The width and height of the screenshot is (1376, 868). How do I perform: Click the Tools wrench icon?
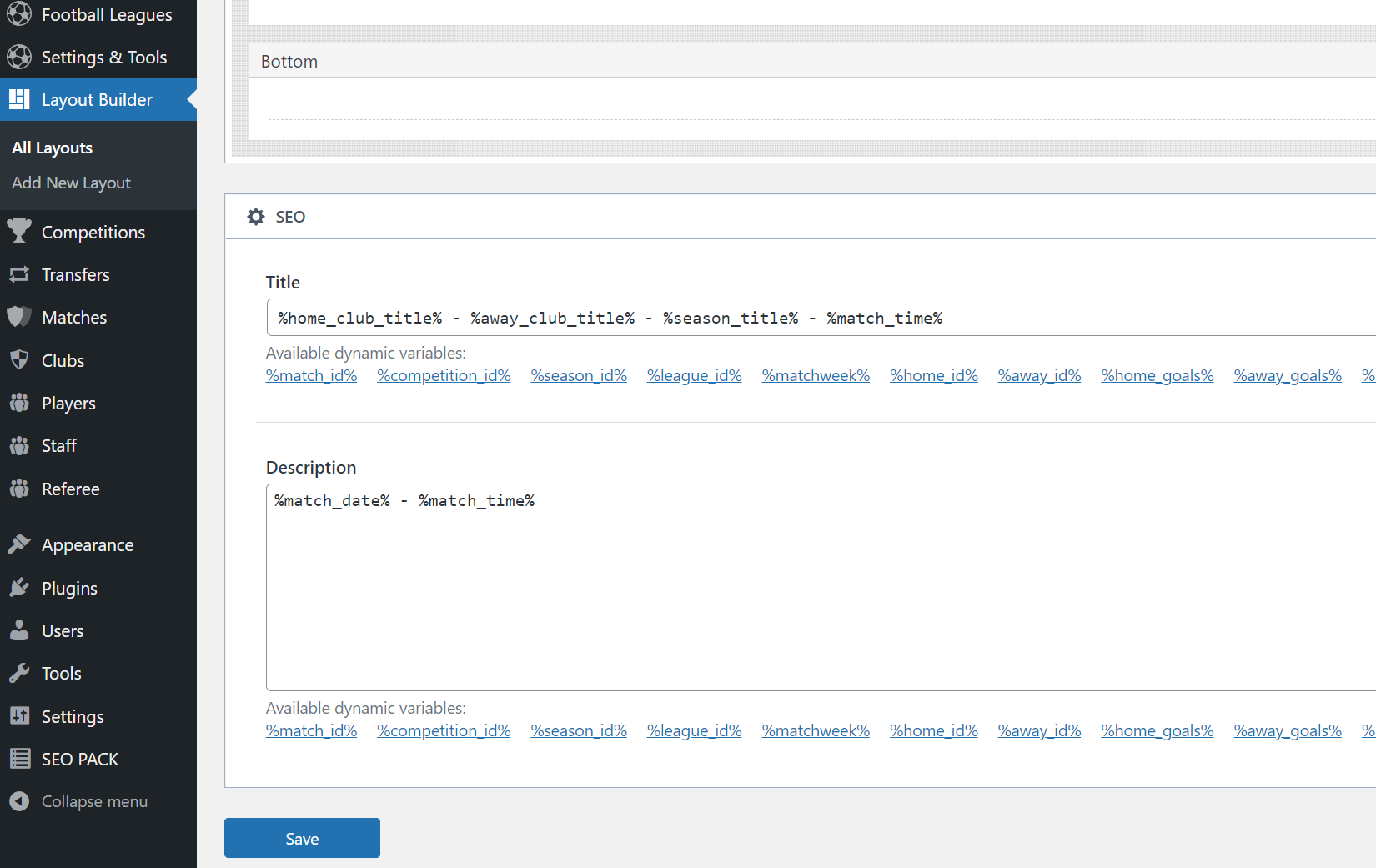pos(19,673)
